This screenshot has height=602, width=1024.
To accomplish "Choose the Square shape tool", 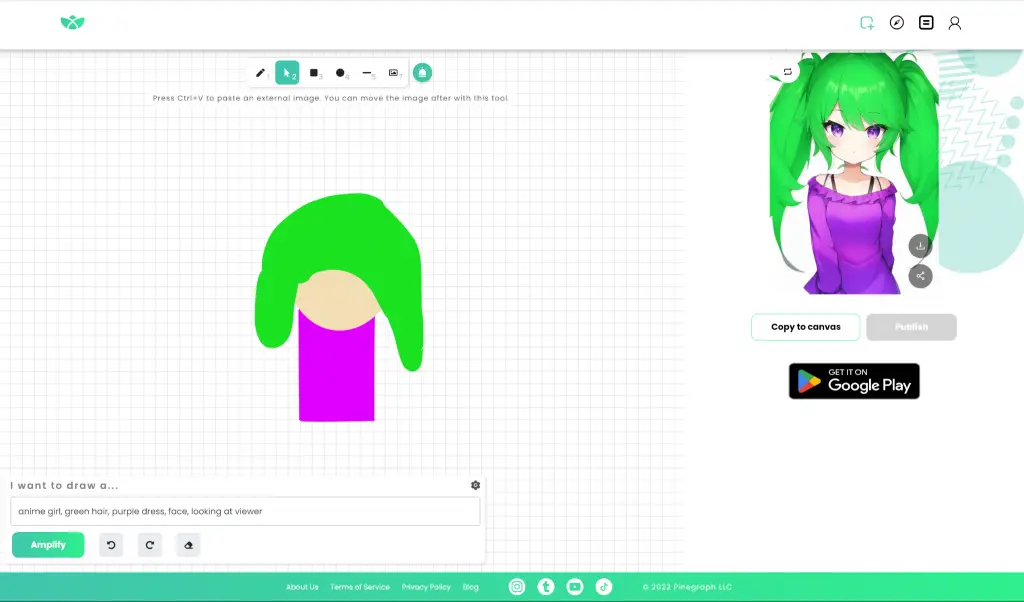I will pyautogui.click(x=314, y=72).
